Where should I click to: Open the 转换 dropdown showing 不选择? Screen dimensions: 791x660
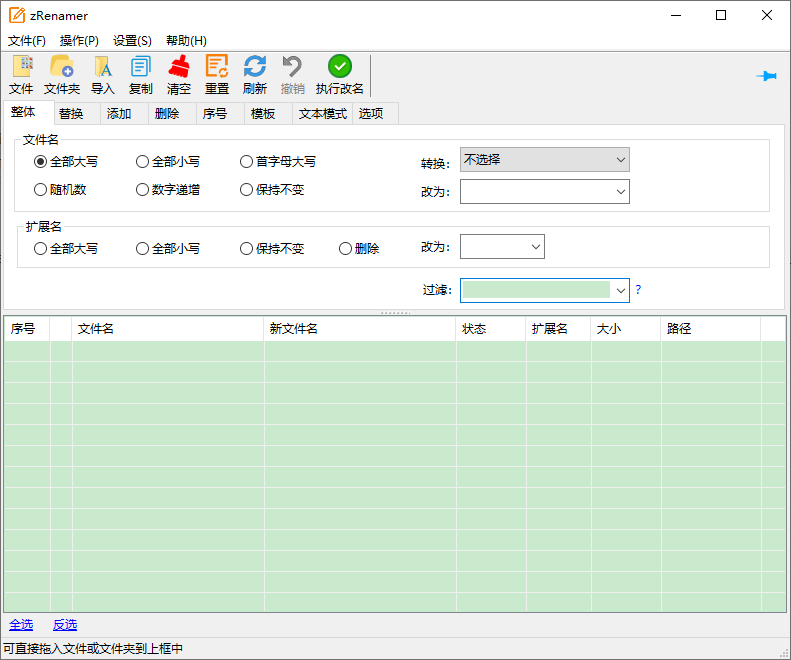click(x=544, y=160)
